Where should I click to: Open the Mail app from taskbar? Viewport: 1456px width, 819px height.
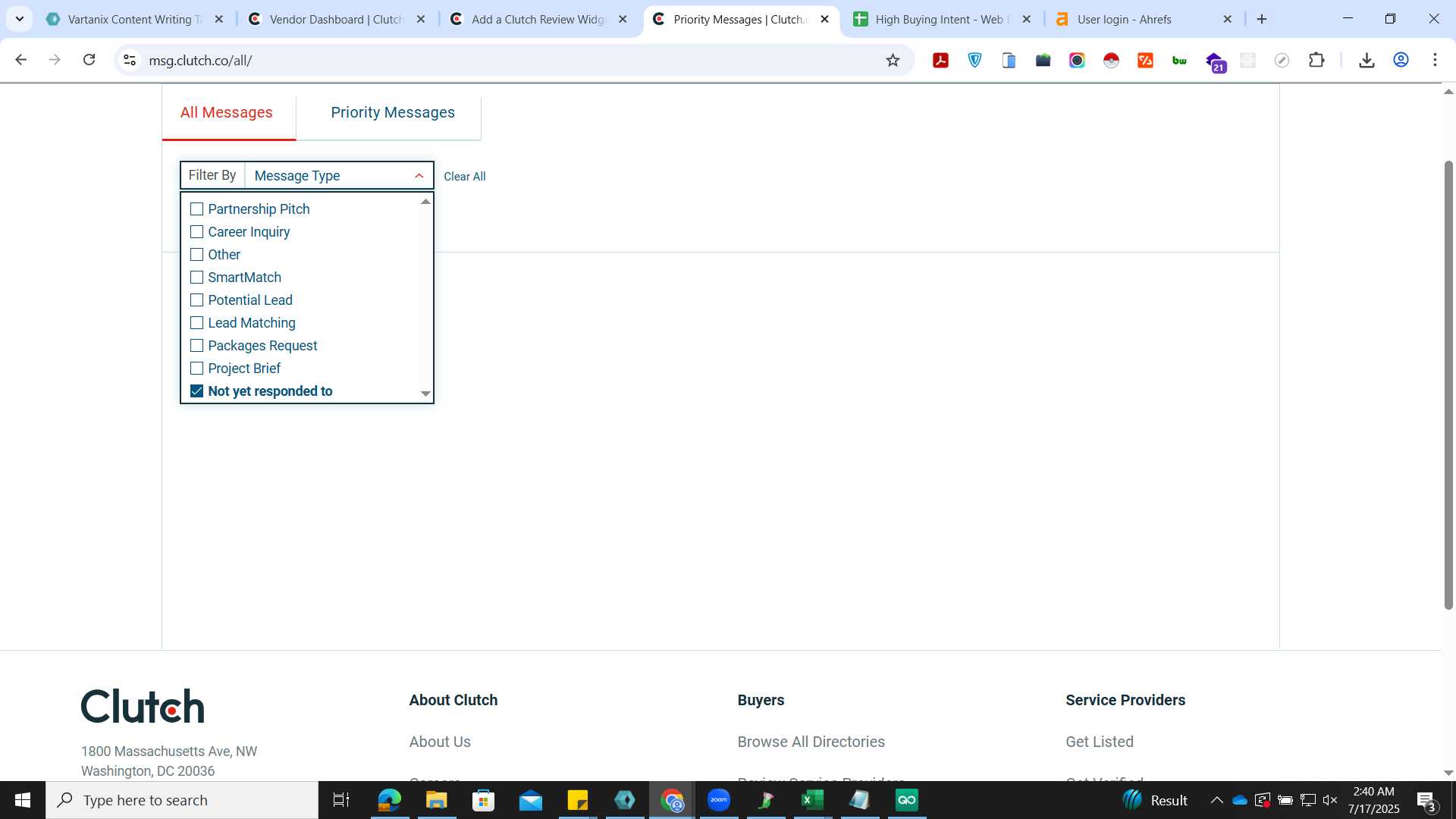pos(531,800)
